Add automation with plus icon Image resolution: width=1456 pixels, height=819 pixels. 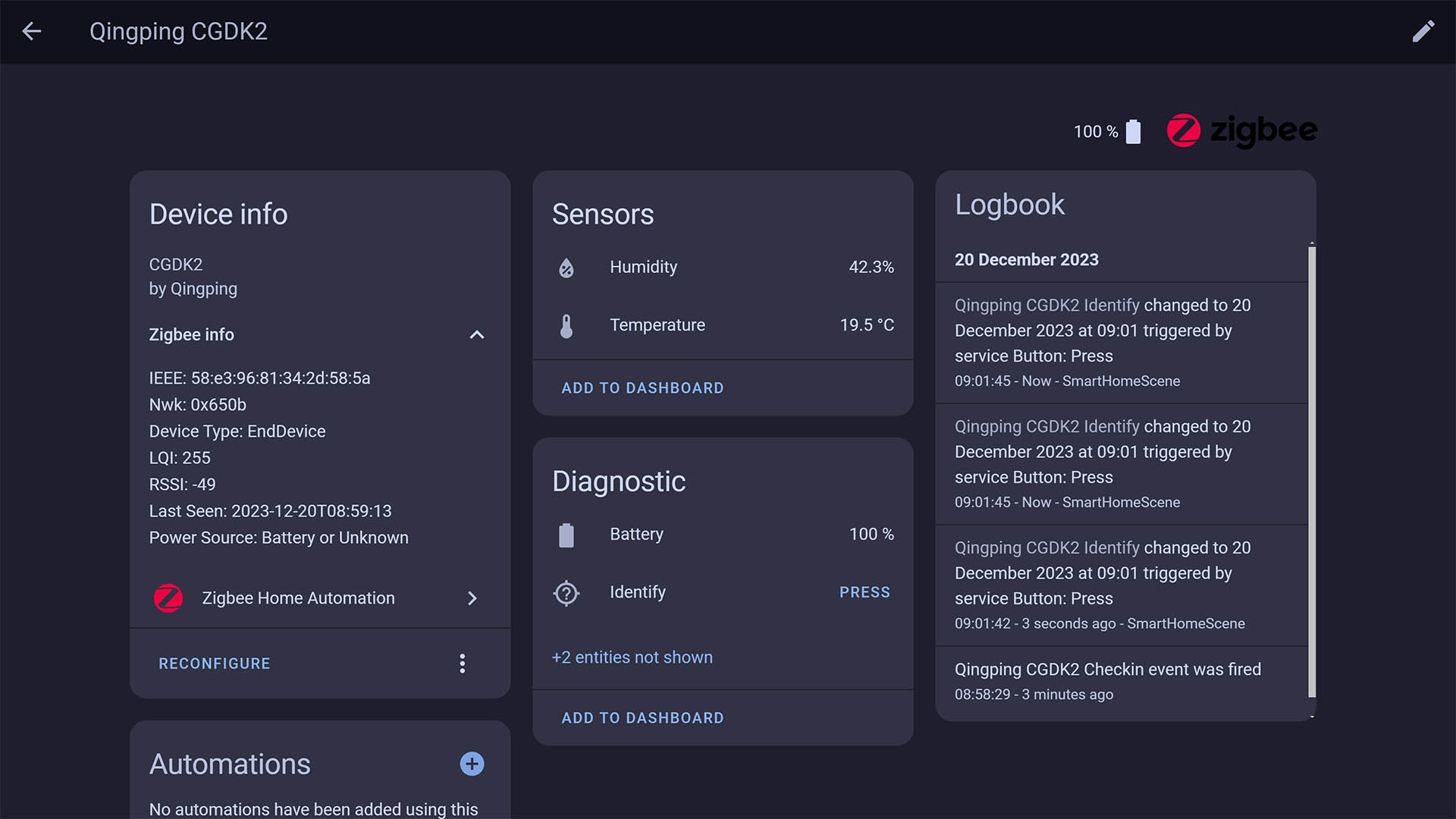pos(472,764)
